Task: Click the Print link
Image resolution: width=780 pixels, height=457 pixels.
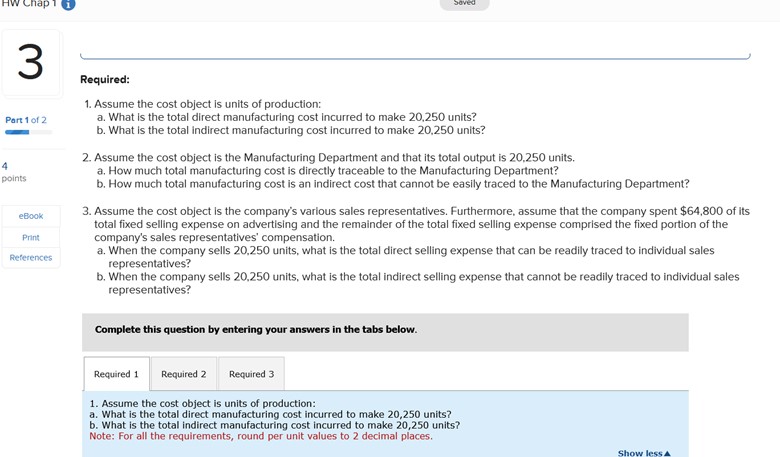Action: click(31, 237)
